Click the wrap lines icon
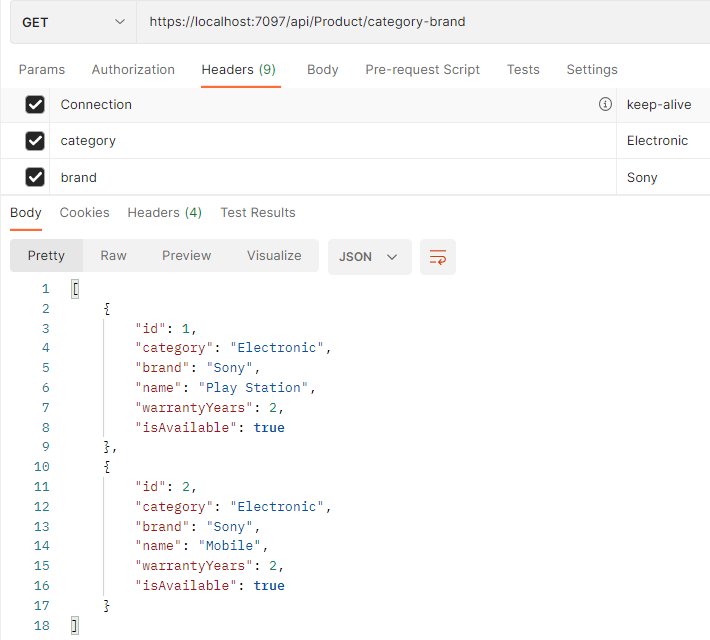Screen dimensions: 710x640 pyautogui.click(x=437, y=257)
